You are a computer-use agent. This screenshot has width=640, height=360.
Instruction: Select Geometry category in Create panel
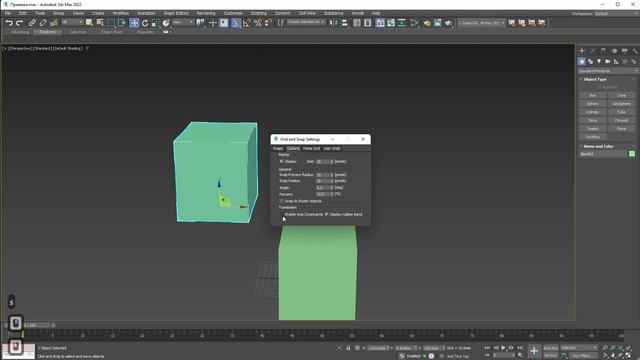[582, 61]
